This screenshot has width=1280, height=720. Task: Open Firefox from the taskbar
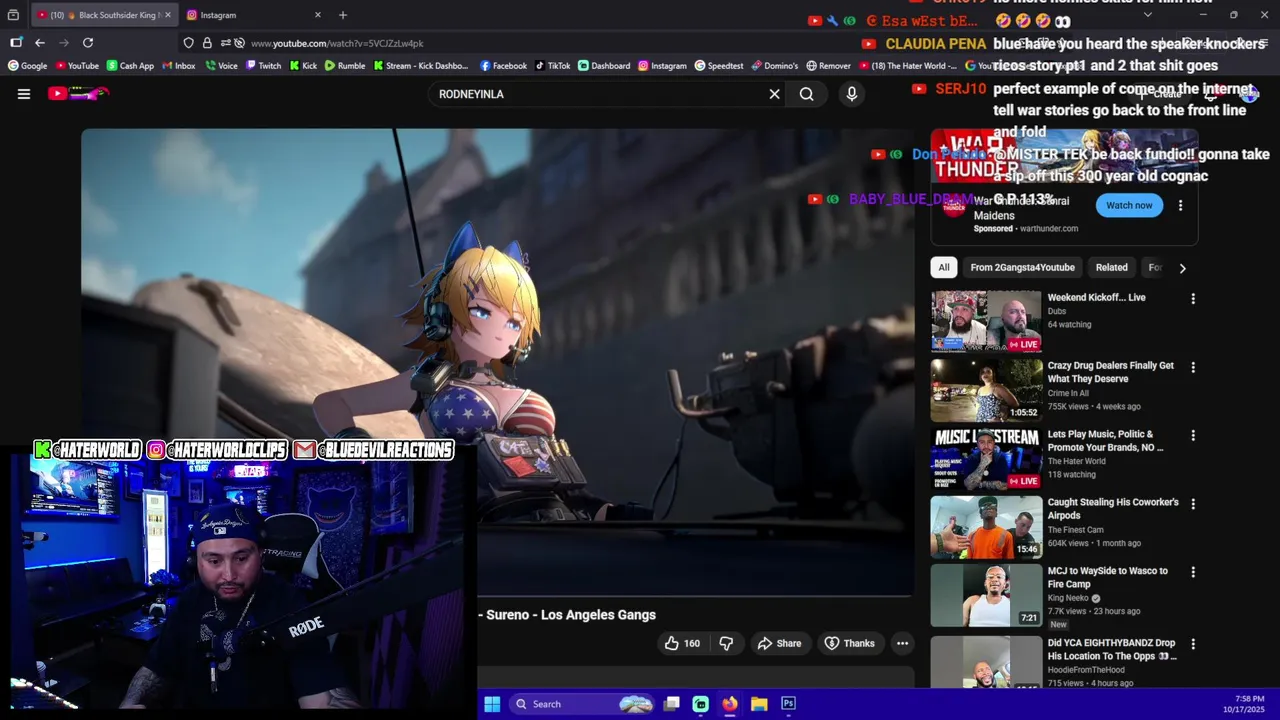pyautogui.click(x=730, y=704)
